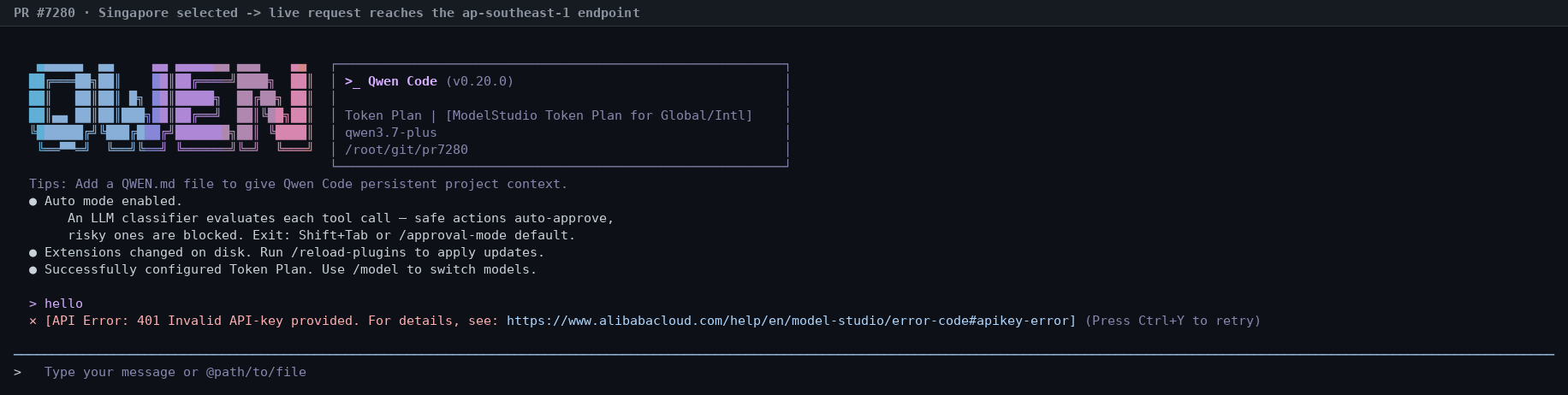Select the qwen3.7-plus model name

(x=391, y=133)
